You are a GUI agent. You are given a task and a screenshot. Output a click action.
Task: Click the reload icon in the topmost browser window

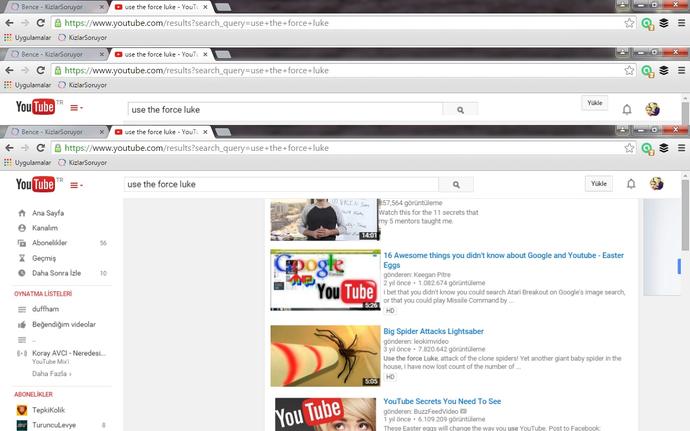point(40,23)
